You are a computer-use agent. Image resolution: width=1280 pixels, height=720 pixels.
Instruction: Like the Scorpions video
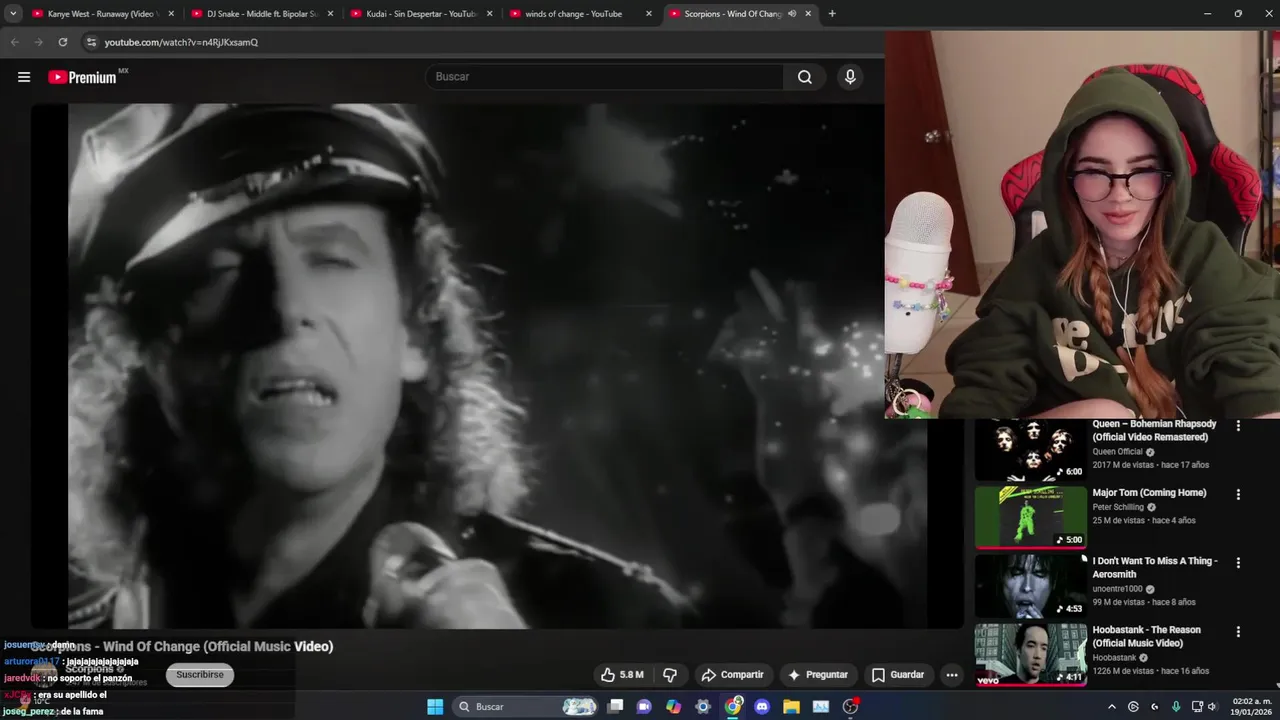coord(622,675)
